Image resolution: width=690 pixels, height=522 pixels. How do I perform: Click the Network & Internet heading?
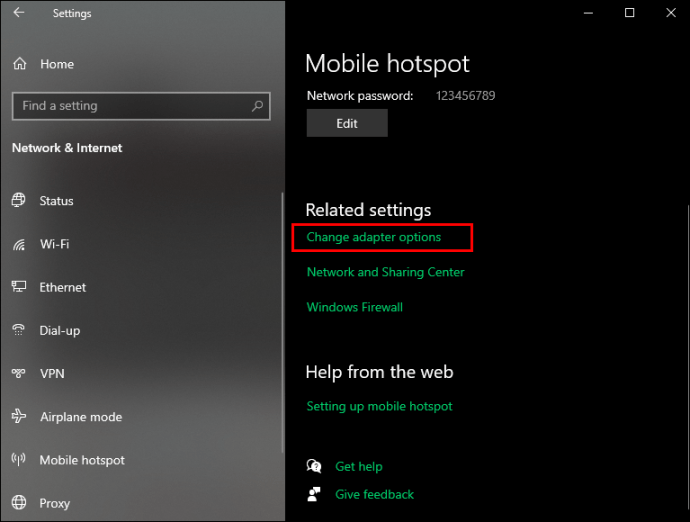coord(67,148)
